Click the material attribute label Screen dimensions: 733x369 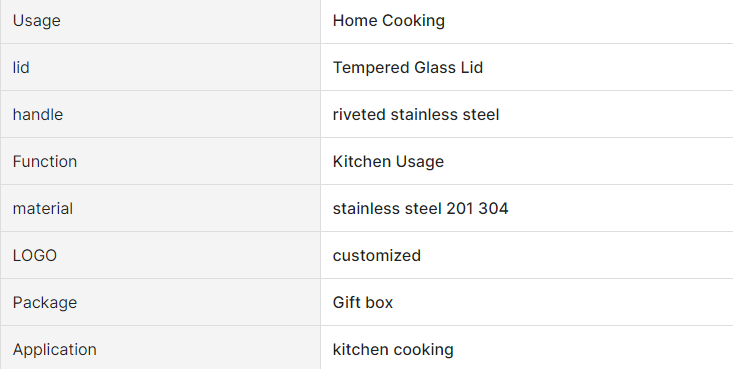(x=43, y=209)
